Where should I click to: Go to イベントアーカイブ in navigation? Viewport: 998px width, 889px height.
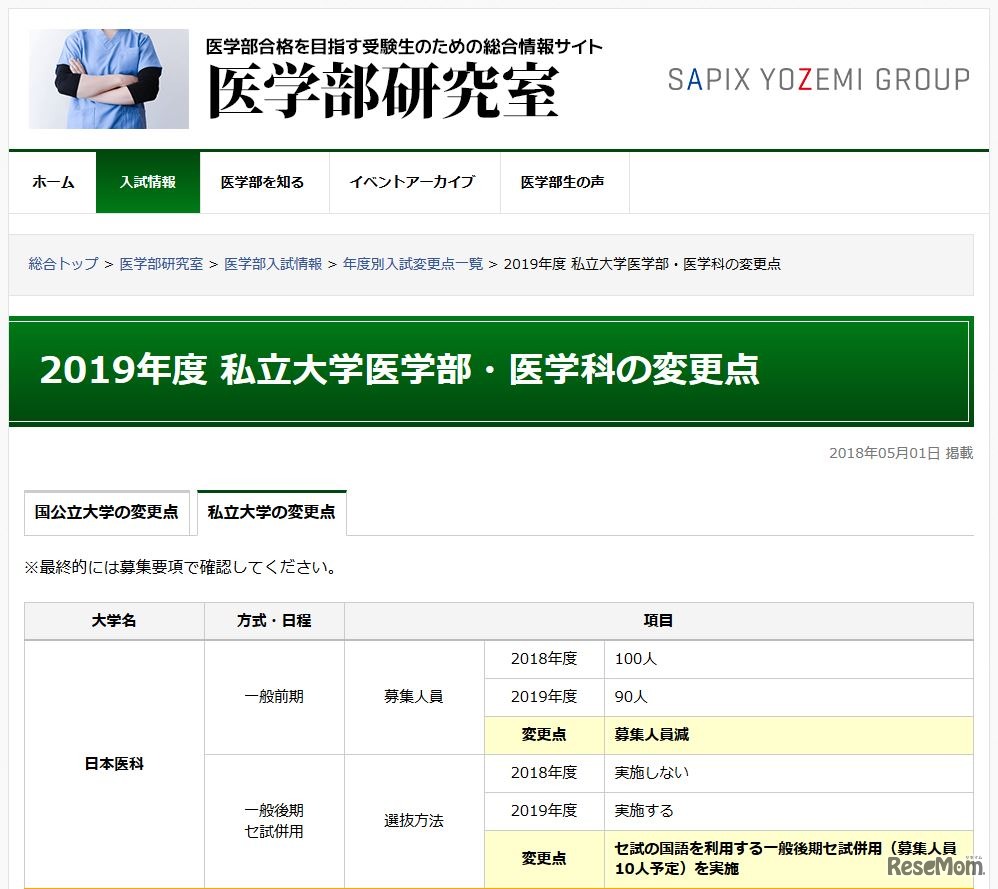click(x=412, y=182)
